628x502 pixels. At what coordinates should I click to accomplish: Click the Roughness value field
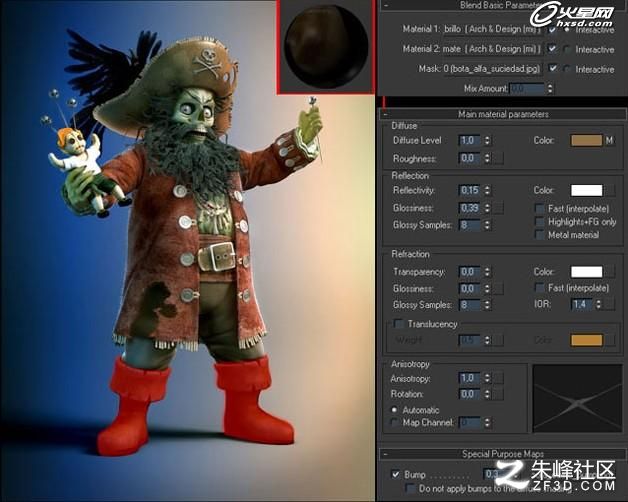tap(470, 158)
